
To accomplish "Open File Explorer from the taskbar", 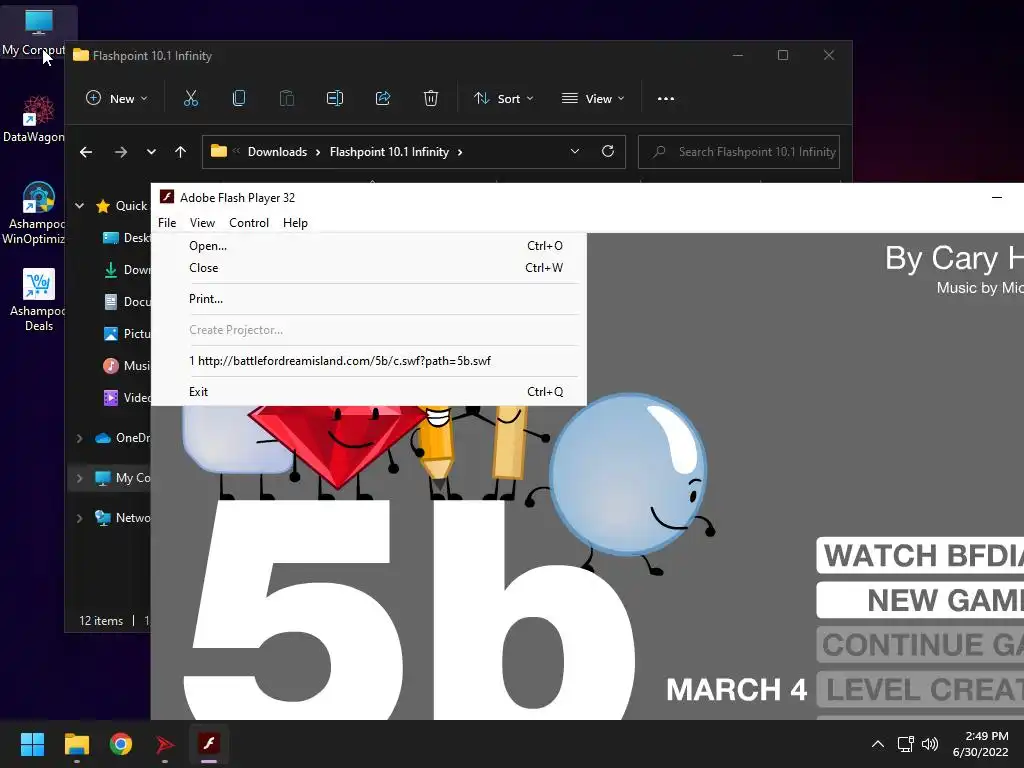I will [76, 744].
